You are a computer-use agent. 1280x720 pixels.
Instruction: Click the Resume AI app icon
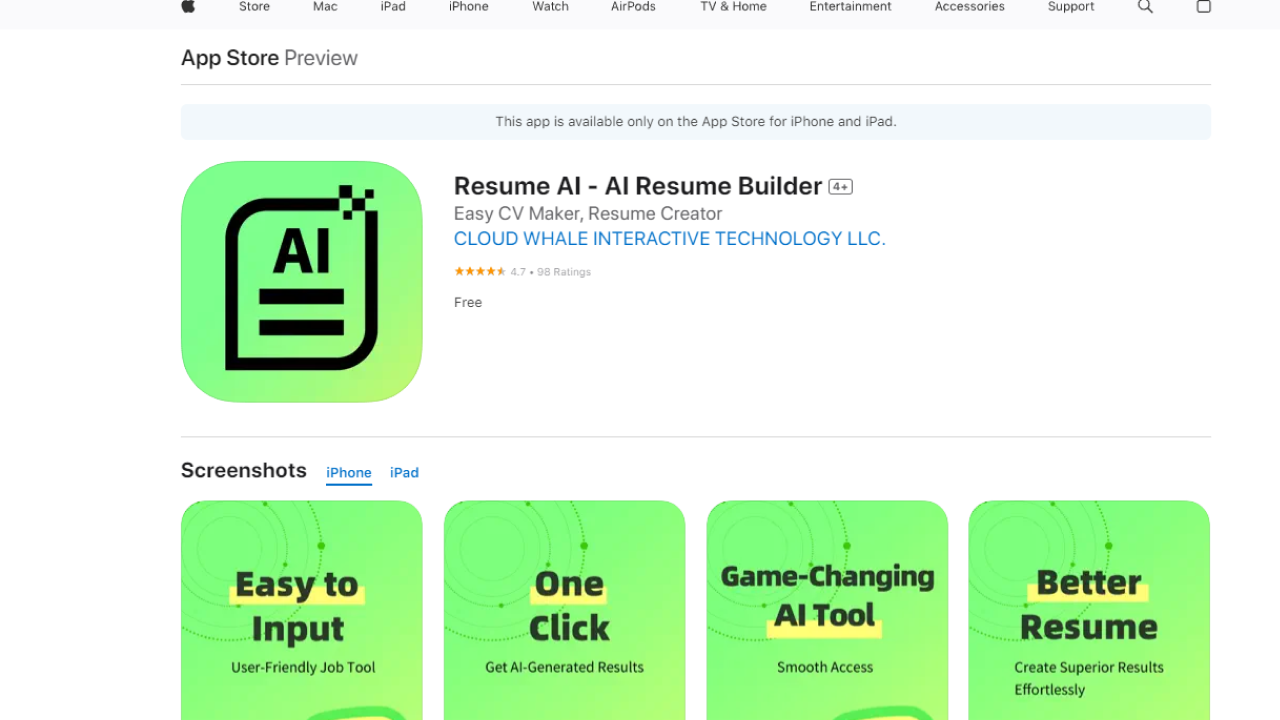pos(302,282)
